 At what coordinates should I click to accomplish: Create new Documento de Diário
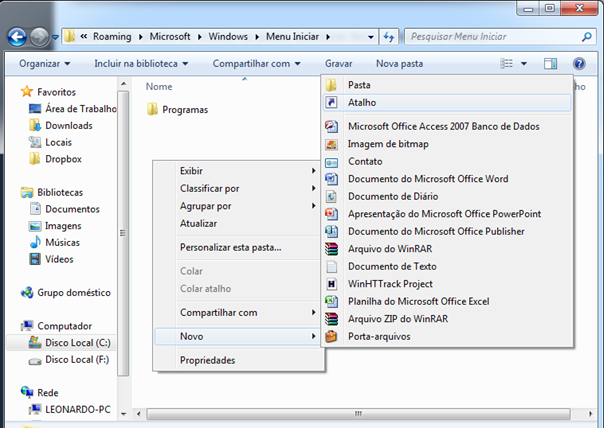447,196
